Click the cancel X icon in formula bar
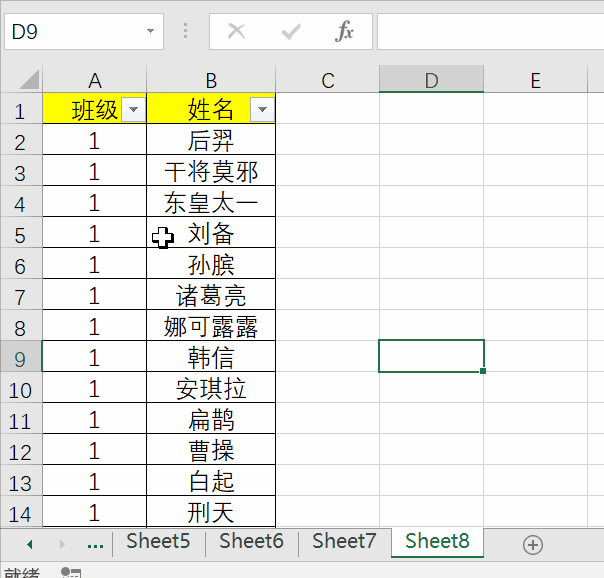The image size is (604, 578). [x=237, y=31]
